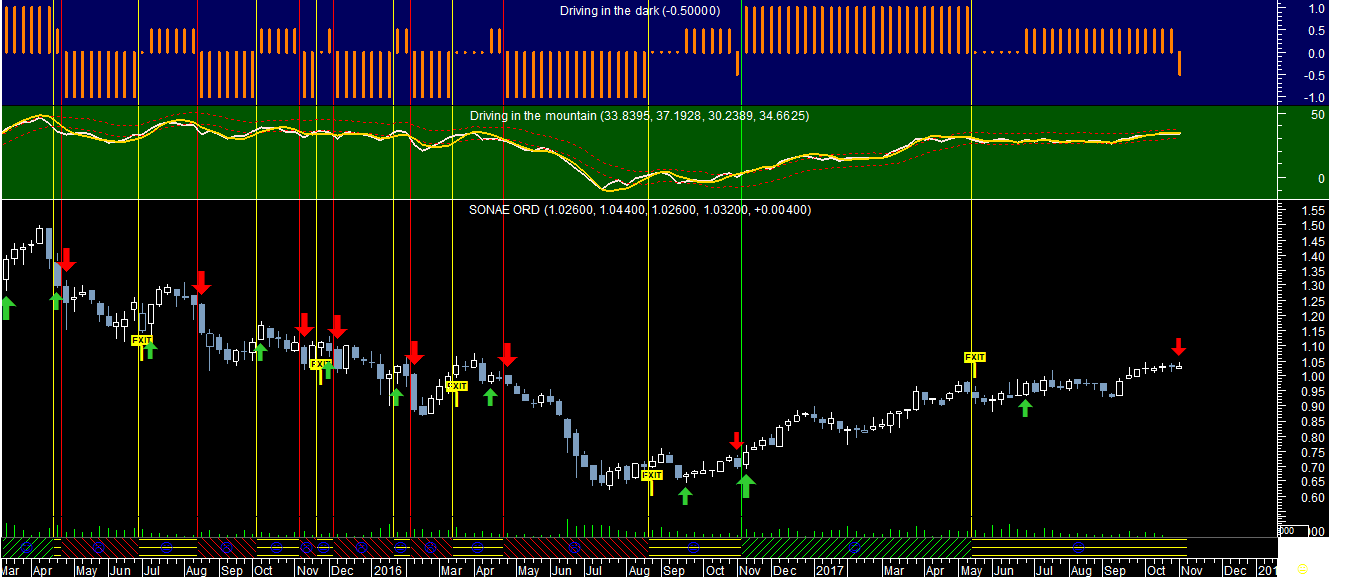The width and height of the screenshot is (1352, 577).
Task: Click the ribbon symbol in the 2017 green-hatched segment
Action: pyautogui.click(x=854, y=548)
